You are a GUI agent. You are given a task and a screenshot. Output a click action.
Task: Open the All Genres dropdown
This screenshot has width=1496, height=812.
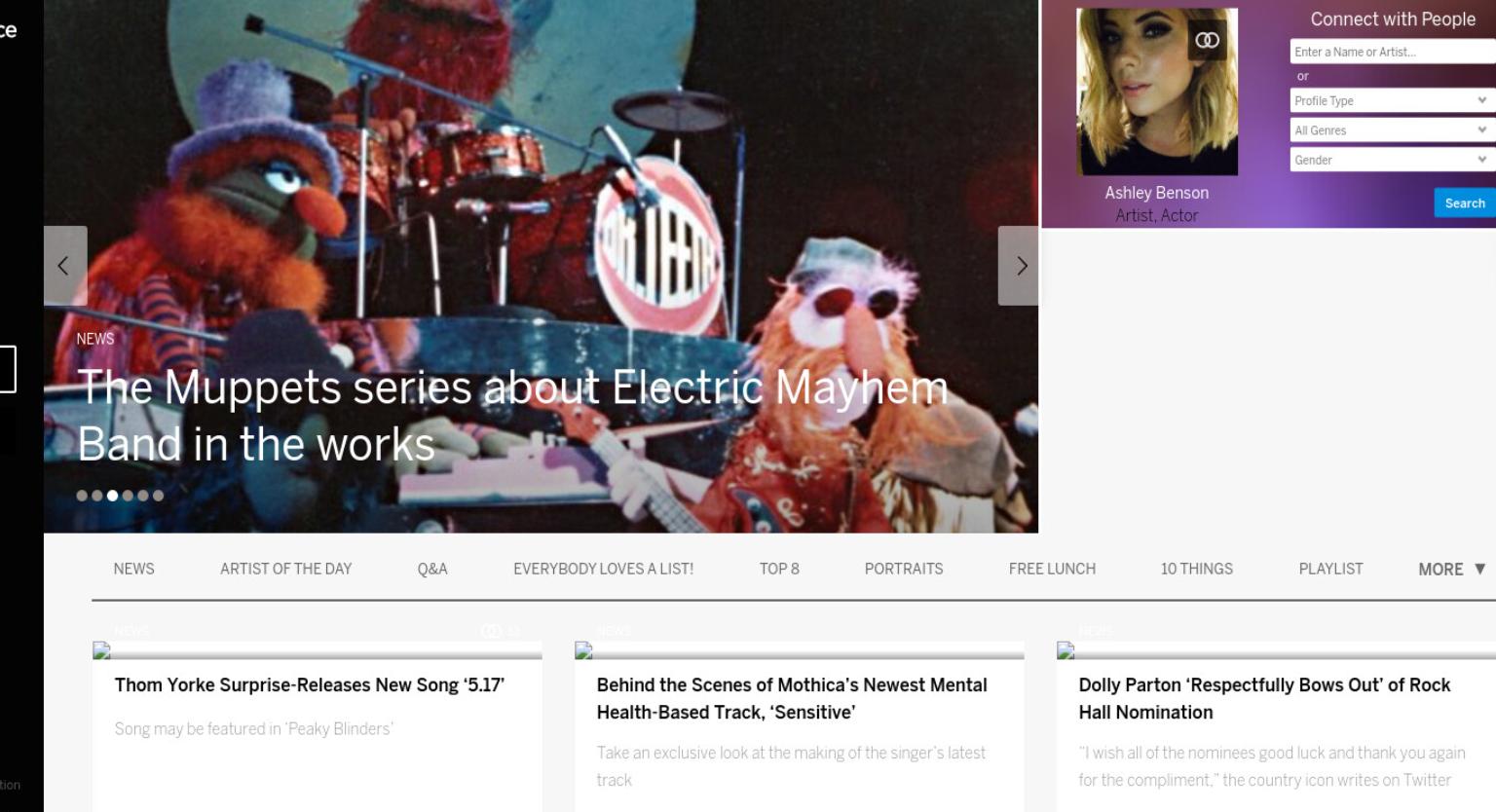click(x=1393, y=129)
